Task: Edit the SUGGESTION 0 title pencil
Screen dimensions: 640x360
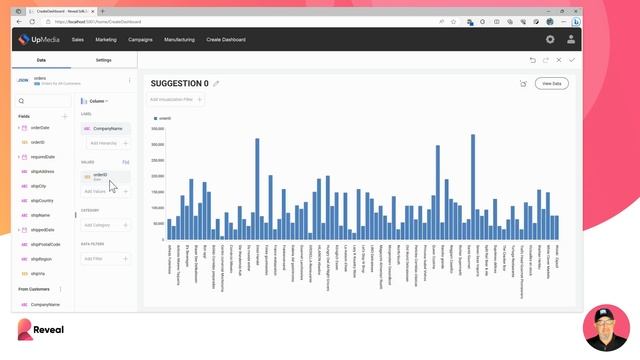Action: tap(216, 84)
